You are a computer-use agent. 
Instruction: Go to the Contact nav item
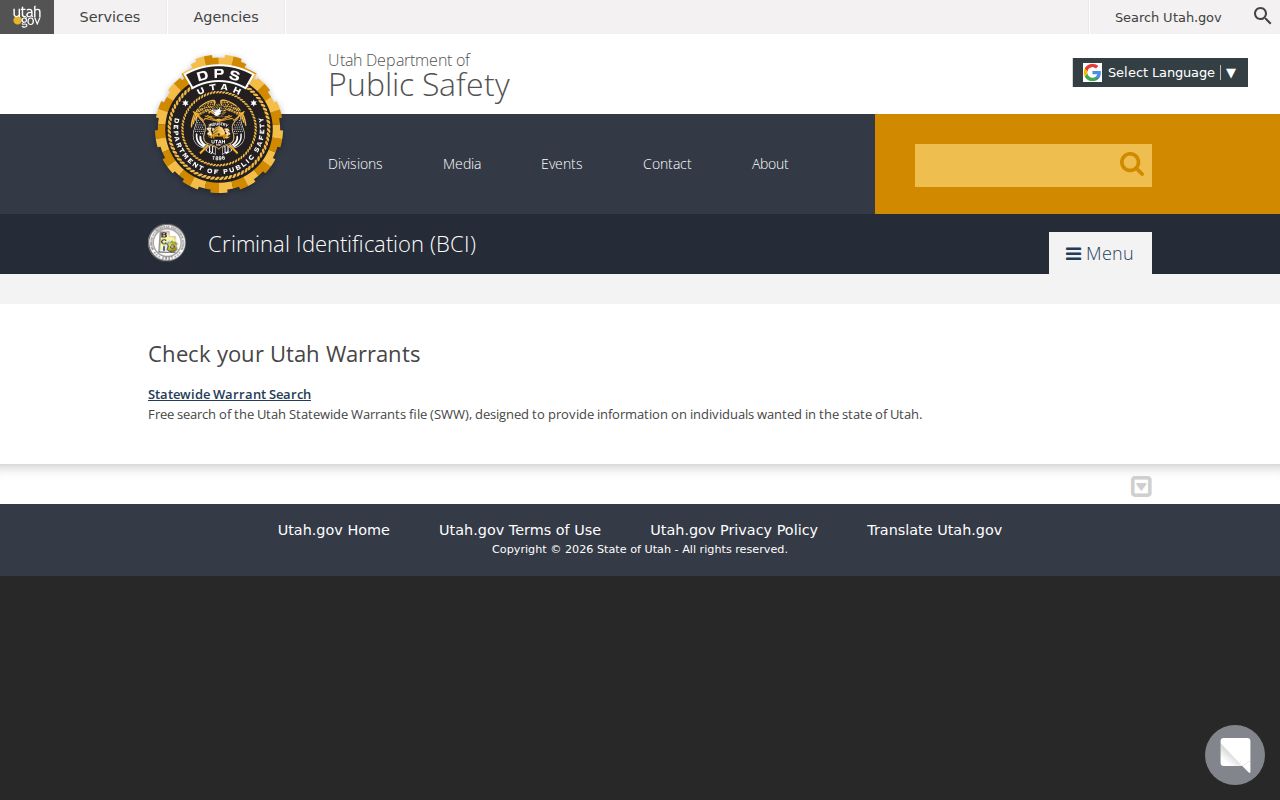click(667, 164)
